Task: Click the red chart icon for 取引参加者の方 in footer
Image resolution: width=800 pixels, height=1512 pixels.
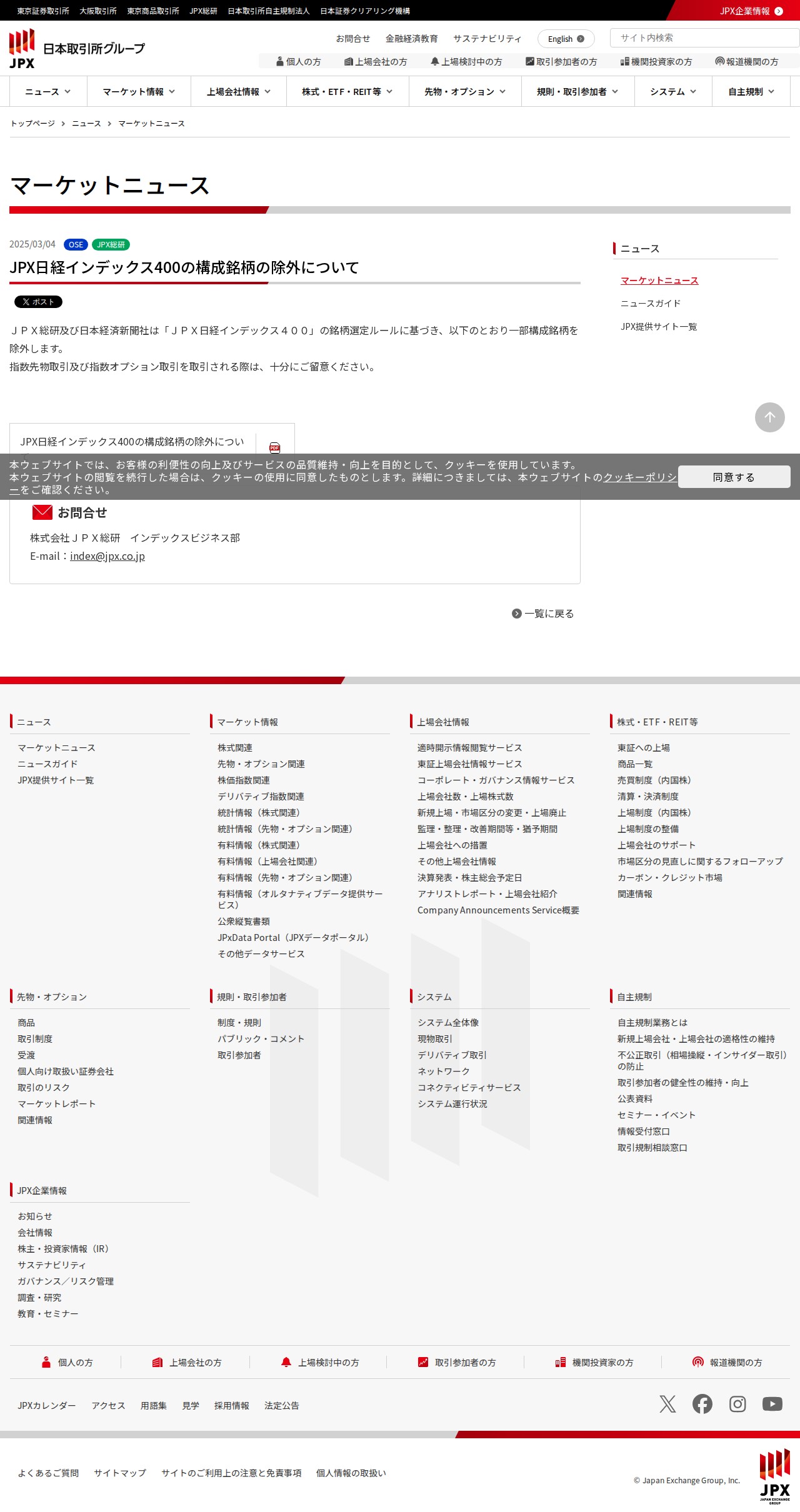Action: coord(423,1362)
